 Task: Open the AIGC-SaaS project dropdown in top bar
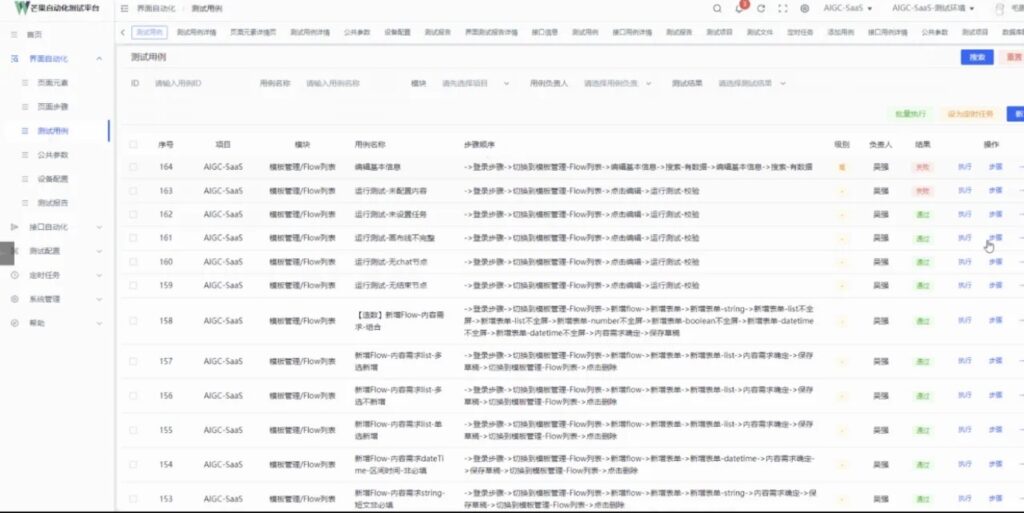(848, 8)
